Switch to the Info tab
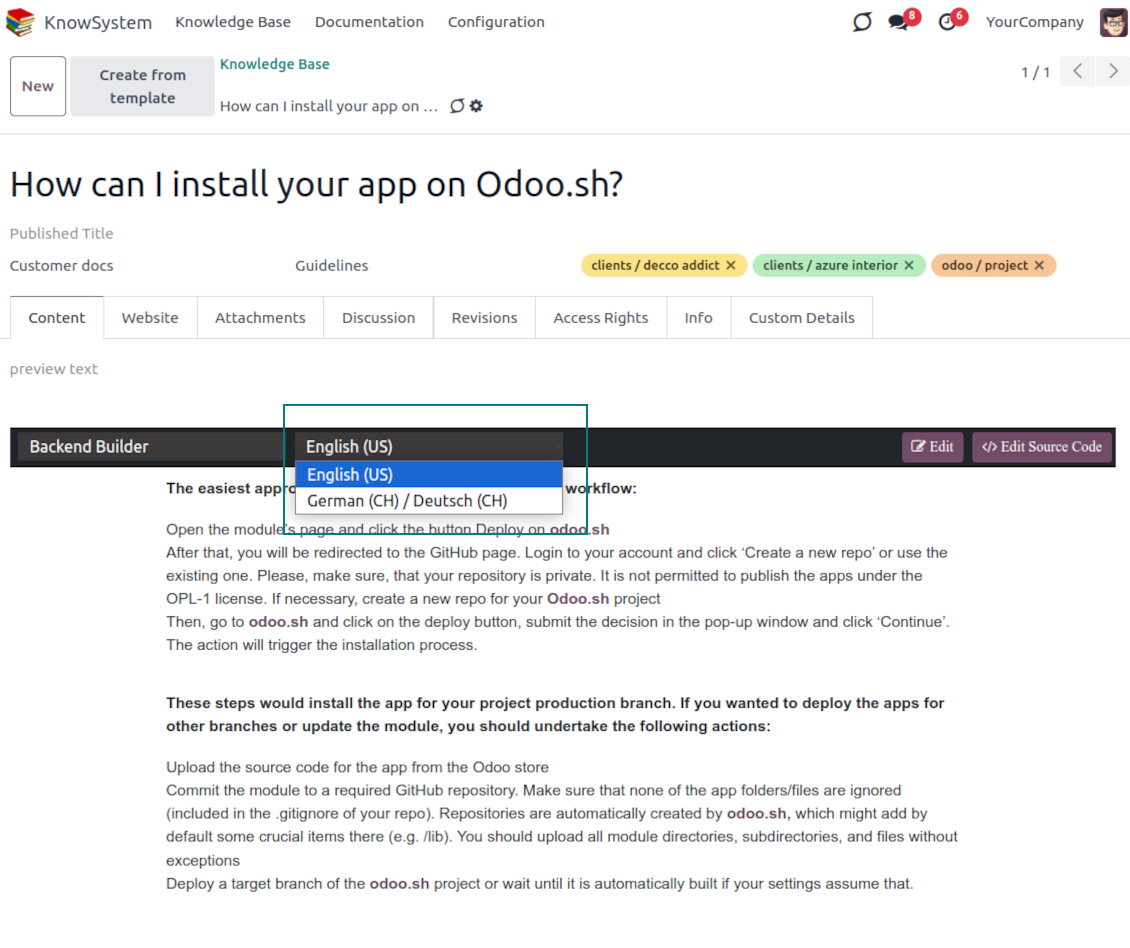 tap(698, 318)
